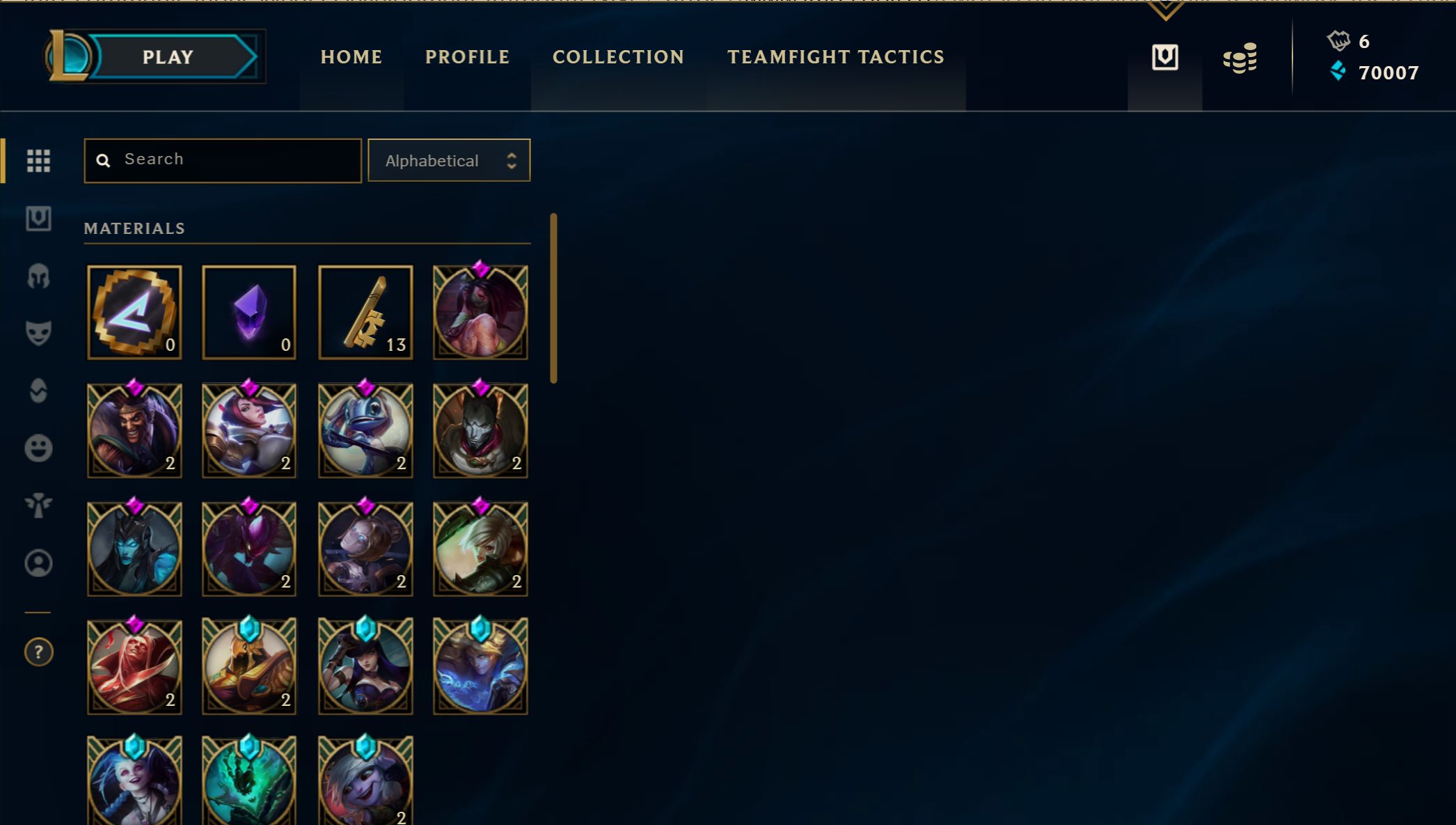Select the Hextech key material with 13
The height and width of the screenshot is (825, 1456).
click(365, 313)
